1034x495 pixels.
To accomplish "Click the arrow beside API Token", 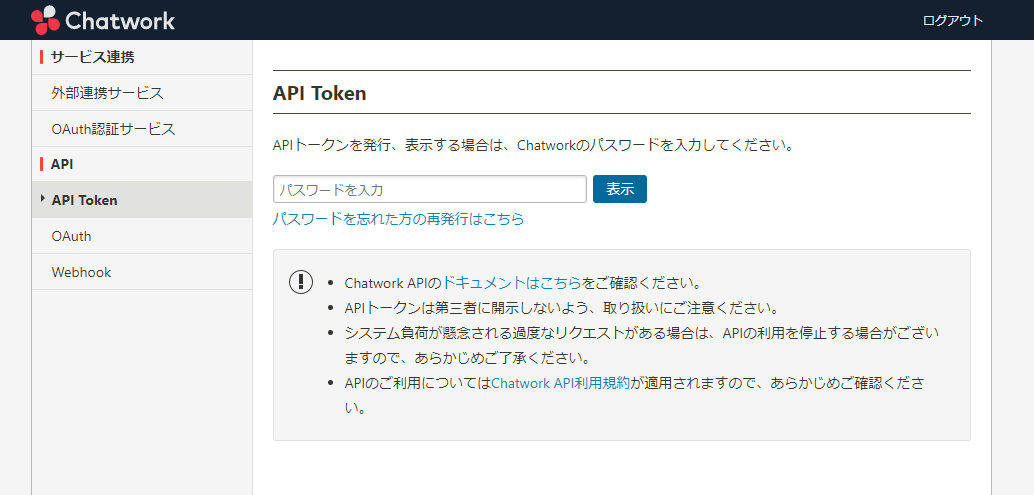I will click(x=43, y=198).
